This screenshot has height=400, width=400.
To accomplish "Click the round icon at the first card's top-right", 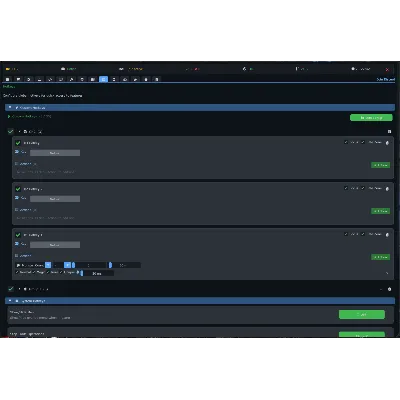I will coord(387,143).
